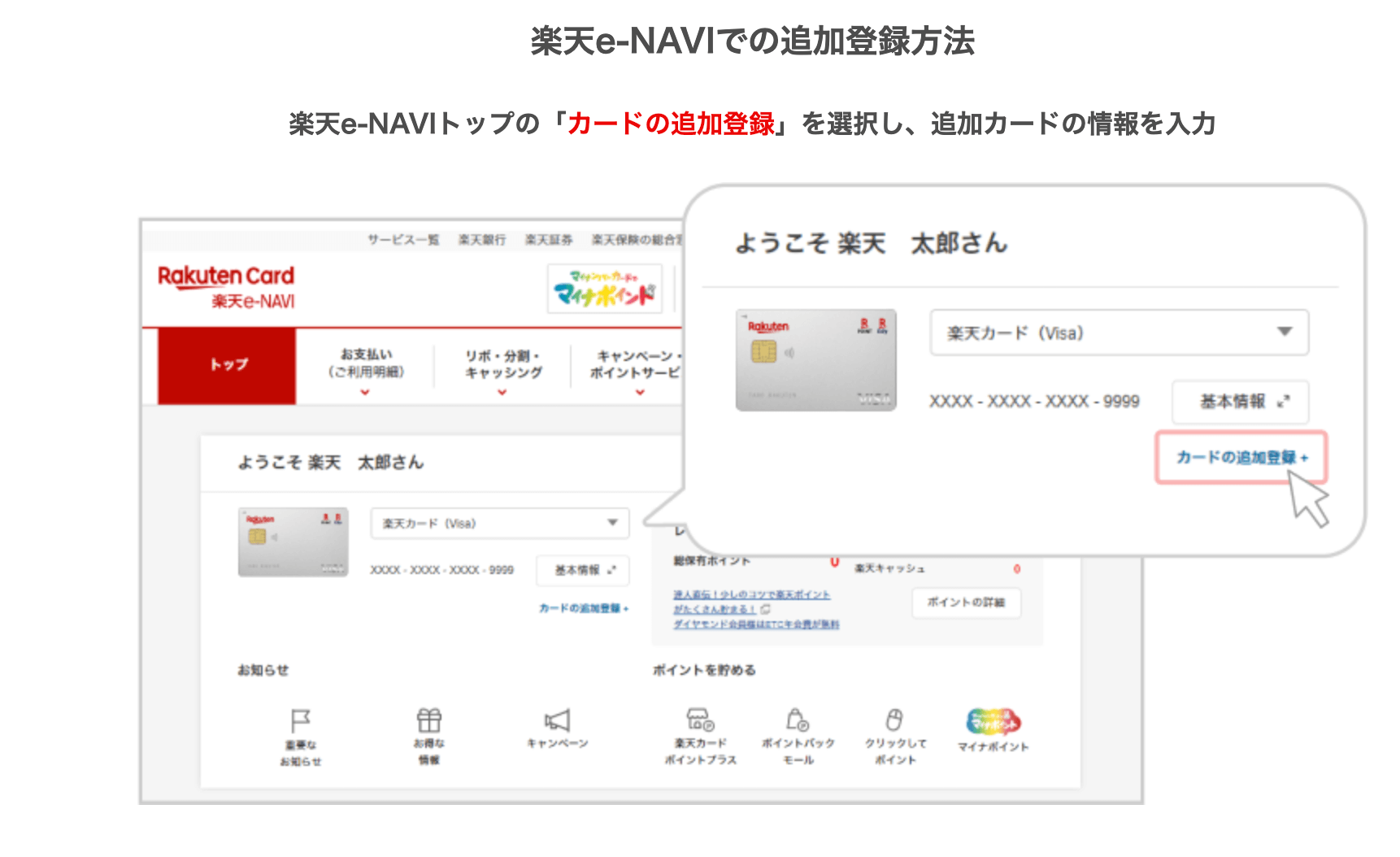Click the Mynapoint banner in header
The height and width of the screenshot is (857, 1400).
tap(604, 289)
